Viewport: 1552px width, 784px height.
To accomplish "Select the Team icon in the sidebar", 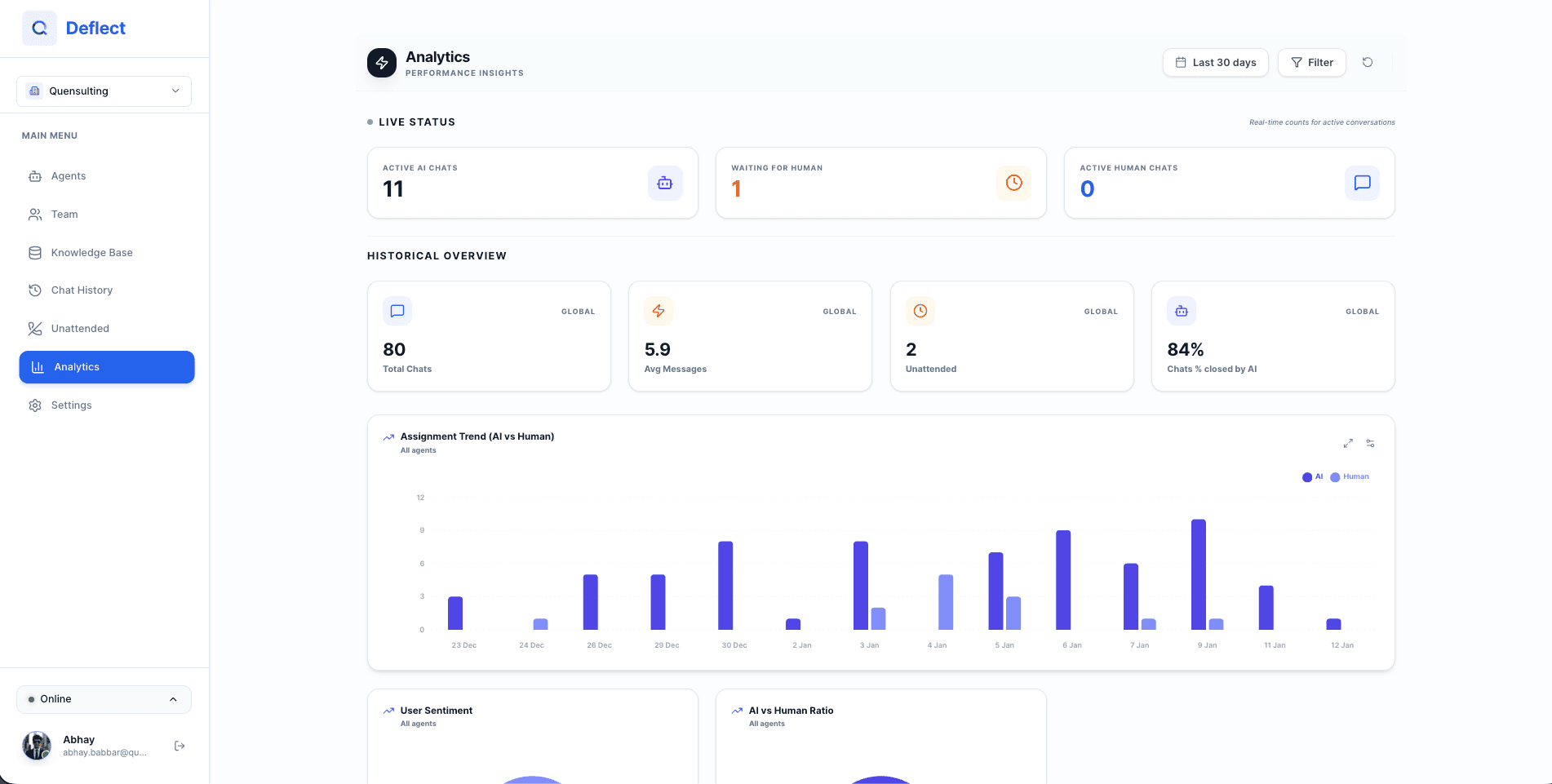I will 35,214.
